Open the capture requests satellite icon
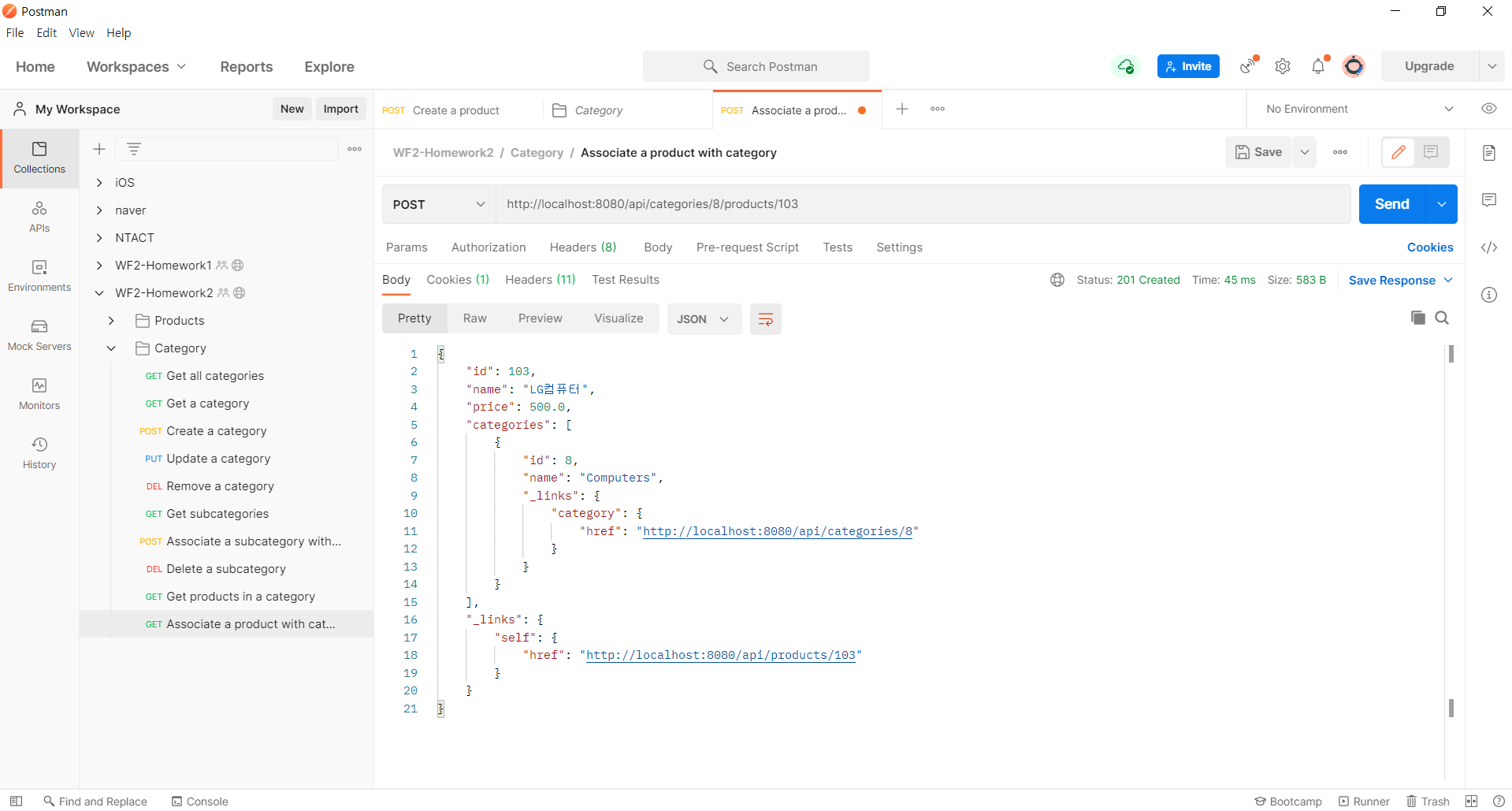 [1248, 66]
